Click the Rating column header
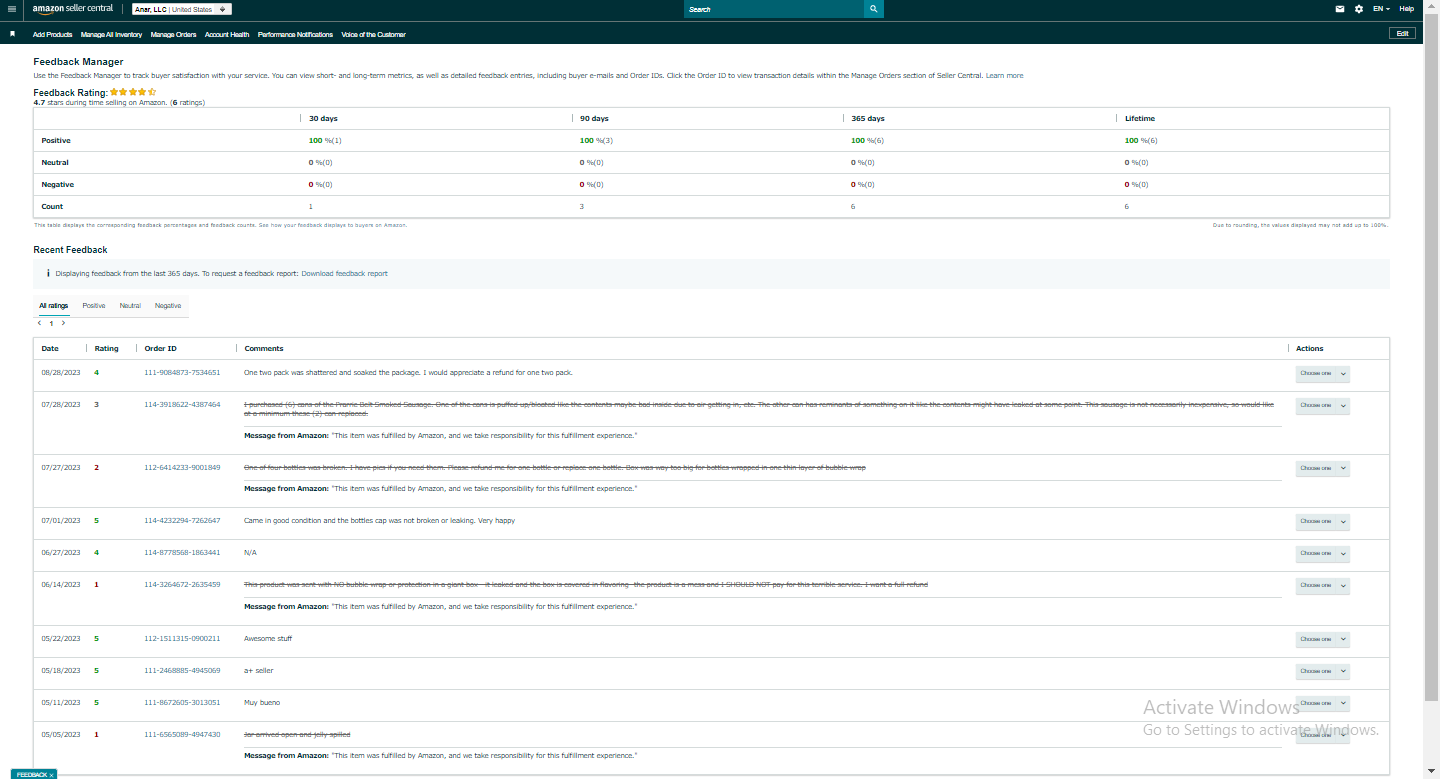 [107, 349]
